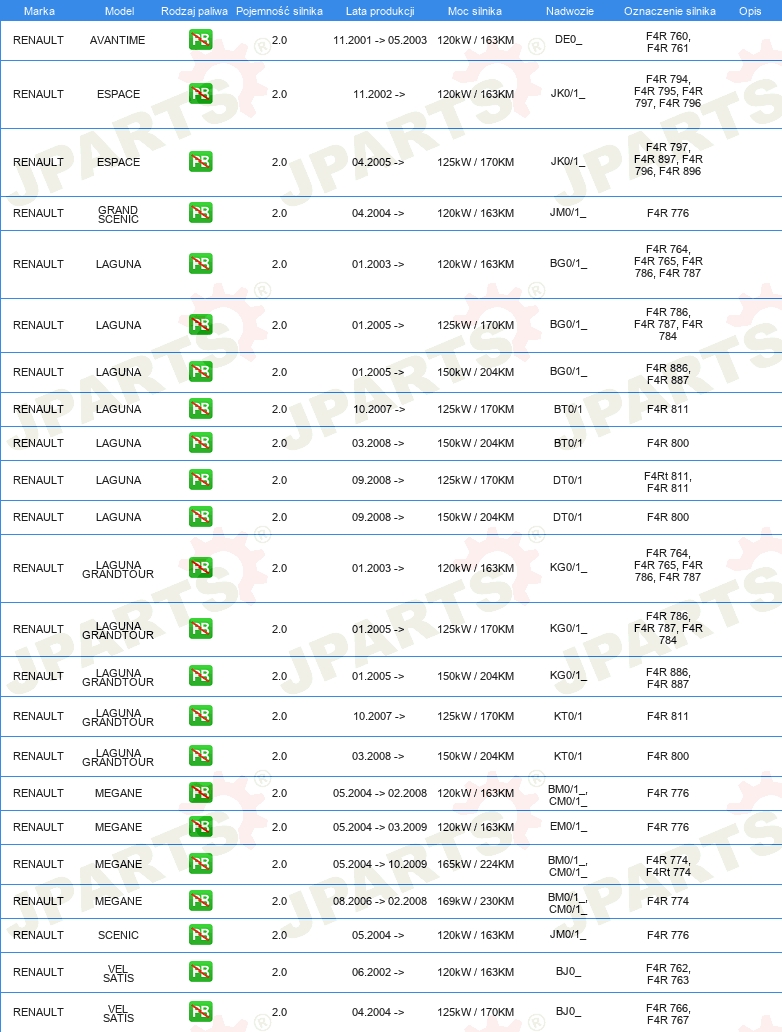This screenshot has height=1032, width=782.
Task: Click the 11.2001 -> 05.2003 production years cell
Action: point(380,40)
